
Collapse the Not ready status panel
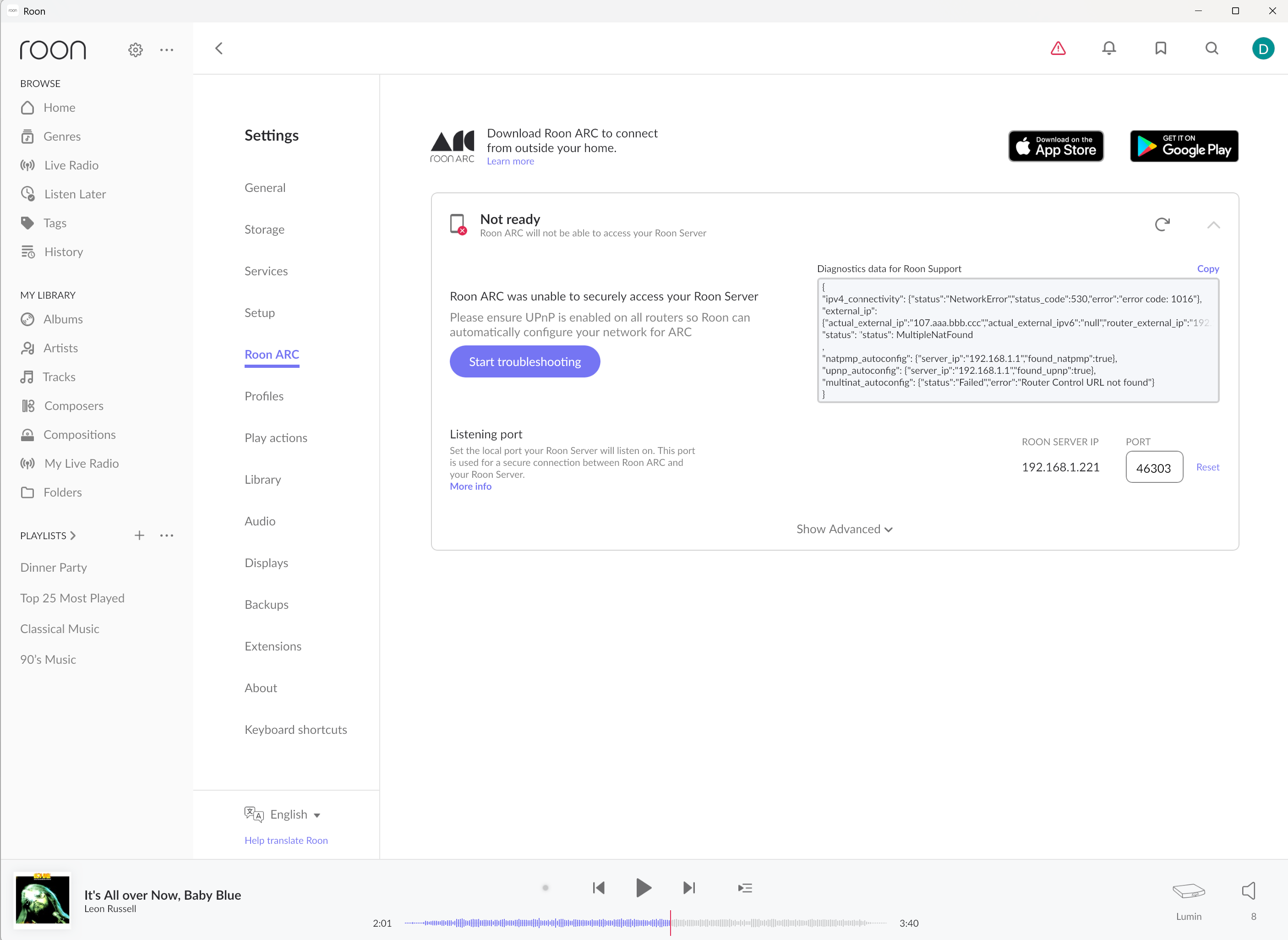[x=1213, y=225]
